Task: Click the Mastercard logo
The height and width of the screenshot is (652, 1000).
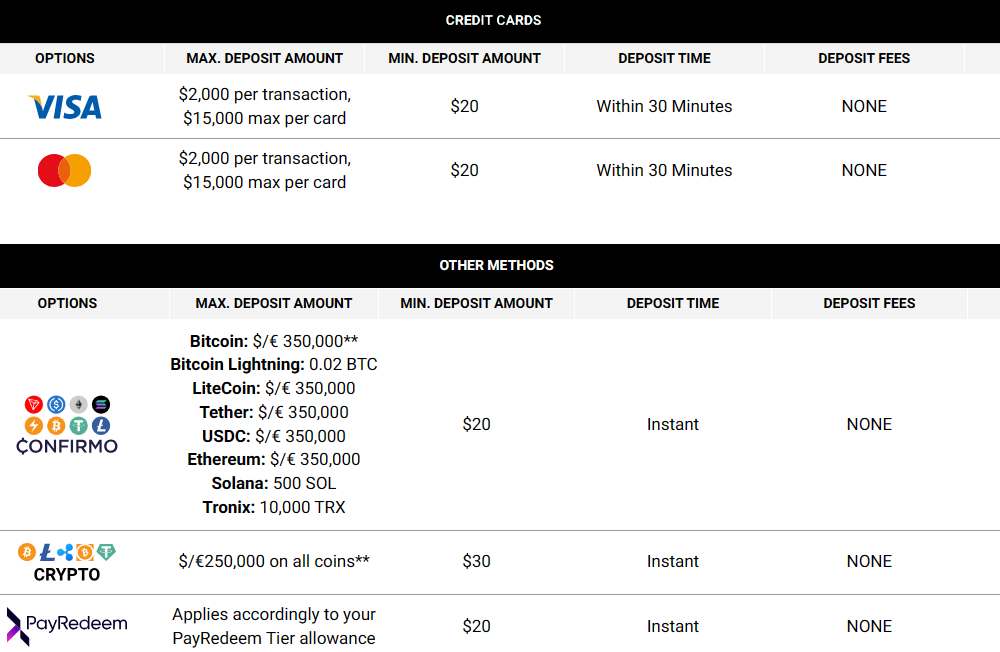Action: (64, 170)
